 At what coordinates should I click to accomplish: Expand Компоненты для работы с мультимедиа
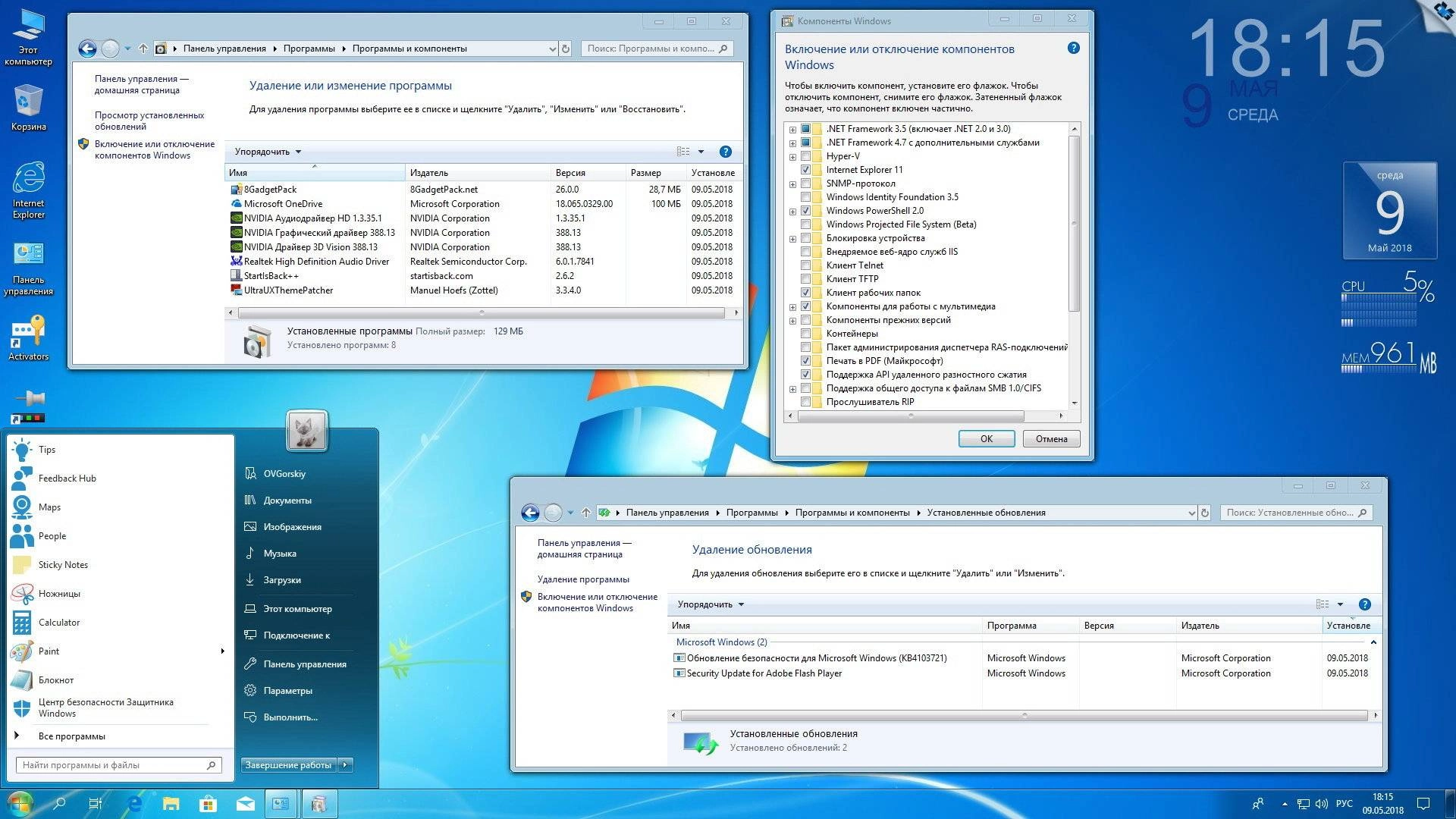792,306
